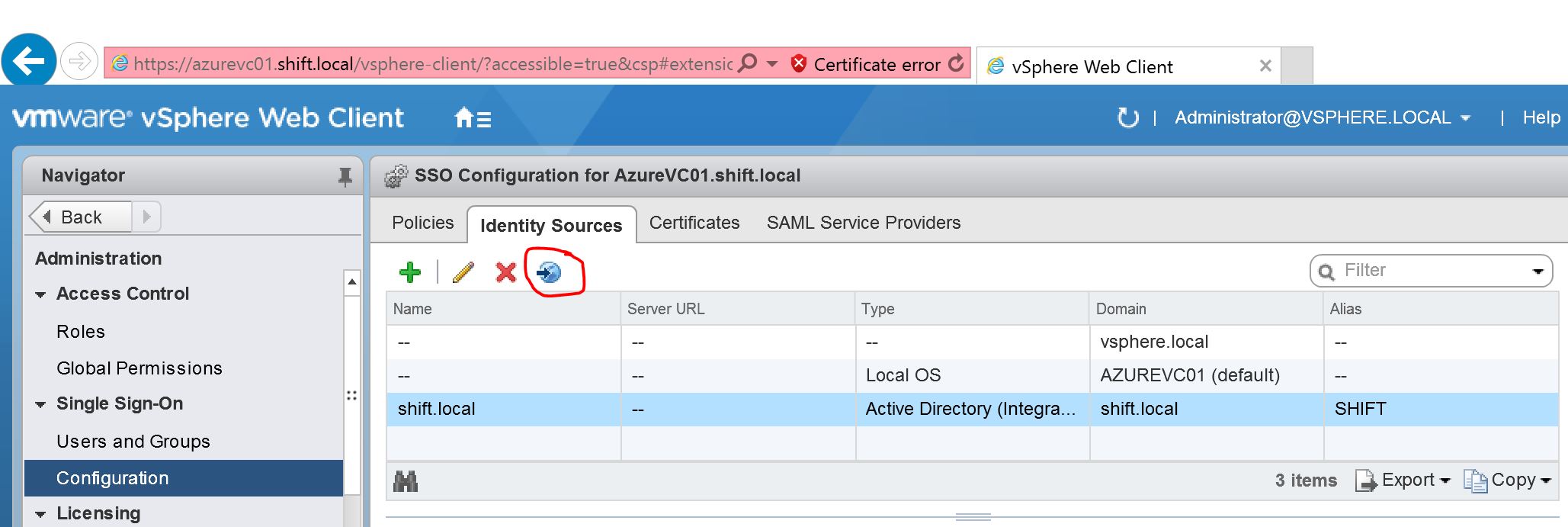The width and height of the screenshot is (1568, 527).
Task: Click the Set as Default Domain icon
Action: coord(549,272)
